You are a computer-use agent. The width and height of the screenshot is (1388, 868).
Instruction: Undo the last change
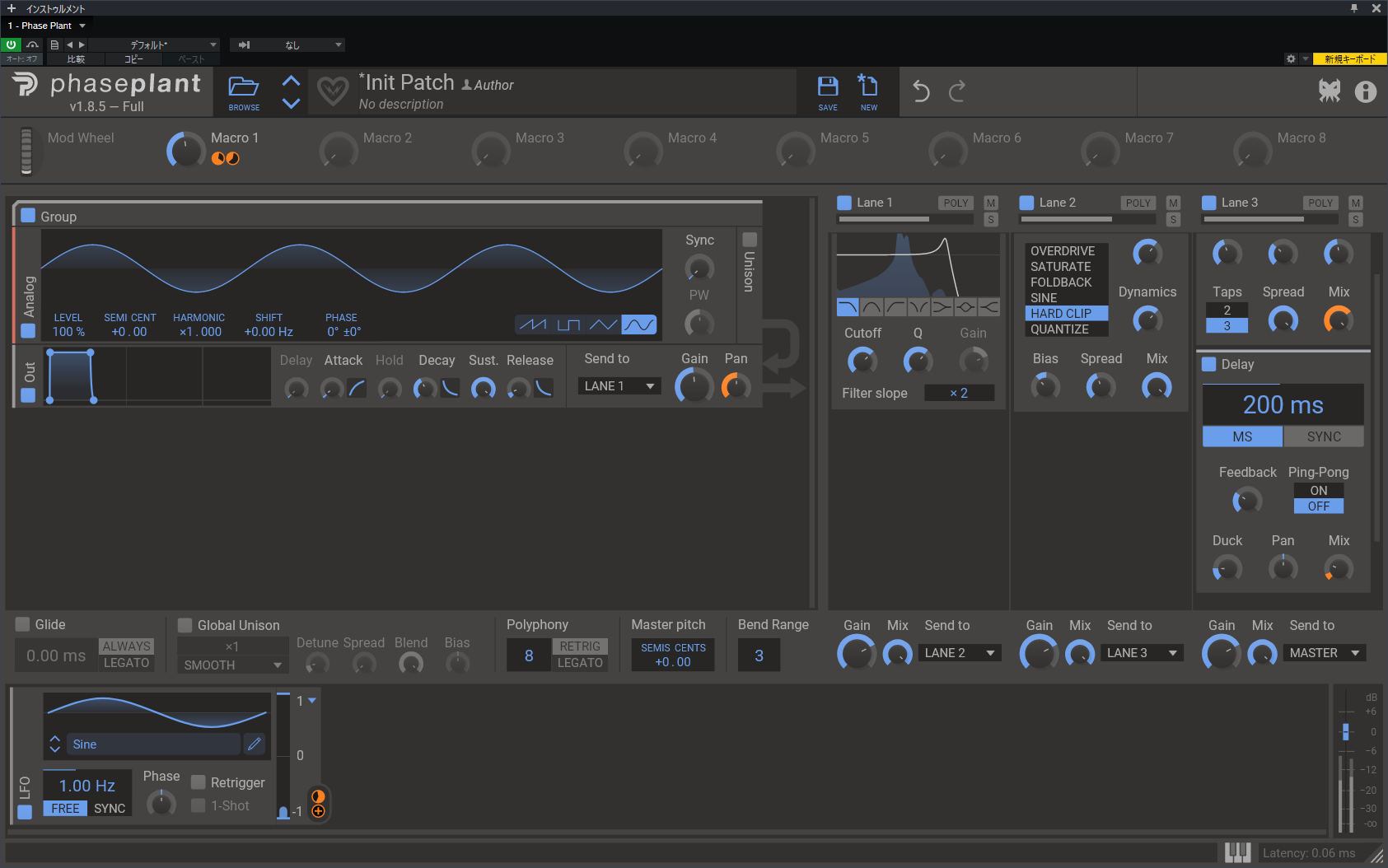pos(922,91)
